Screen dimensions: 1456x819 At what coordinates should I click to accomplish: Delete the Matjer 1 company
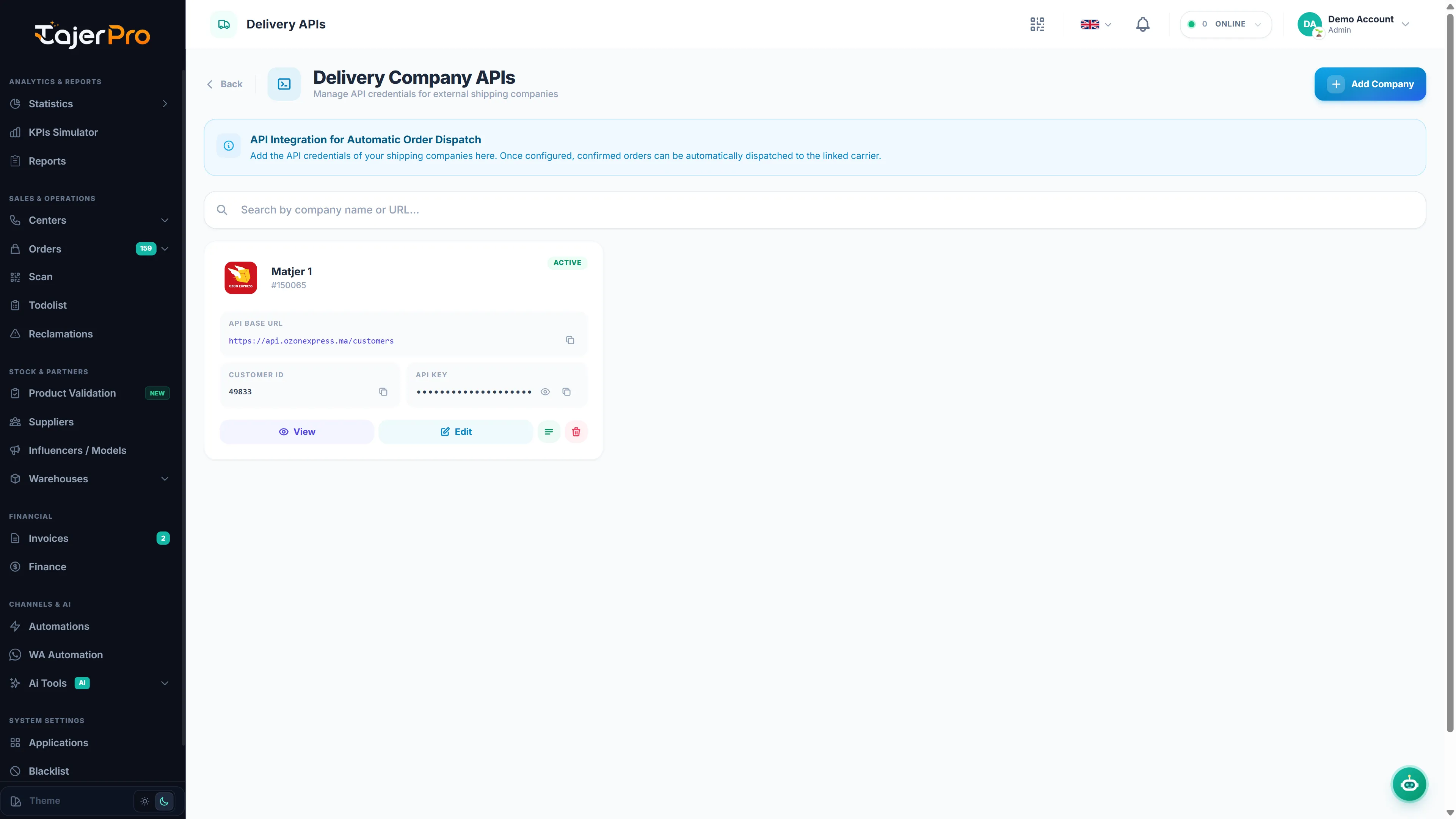click(x=576, y=432)
